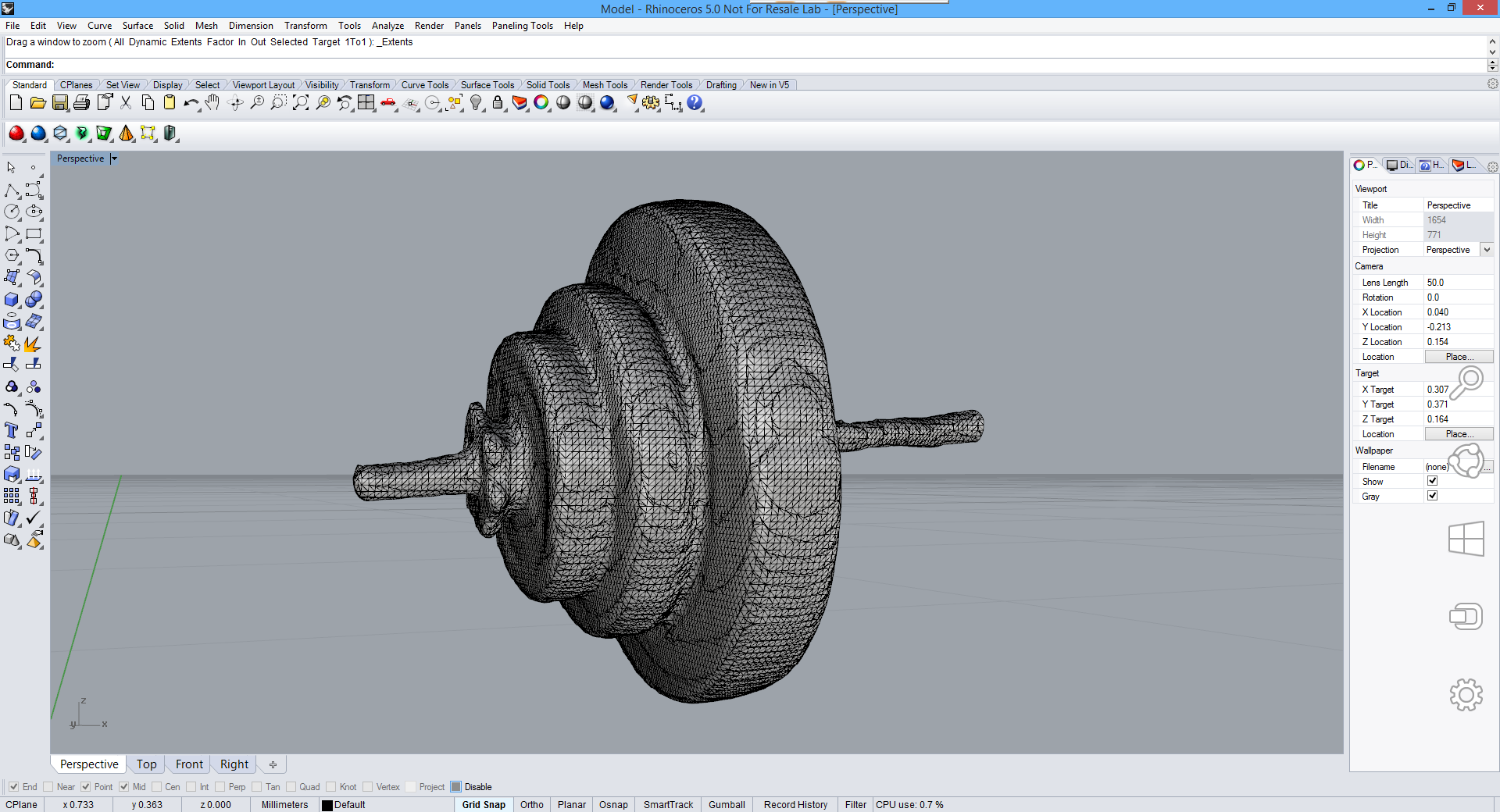Select the Box solid tool

(12, 300)
